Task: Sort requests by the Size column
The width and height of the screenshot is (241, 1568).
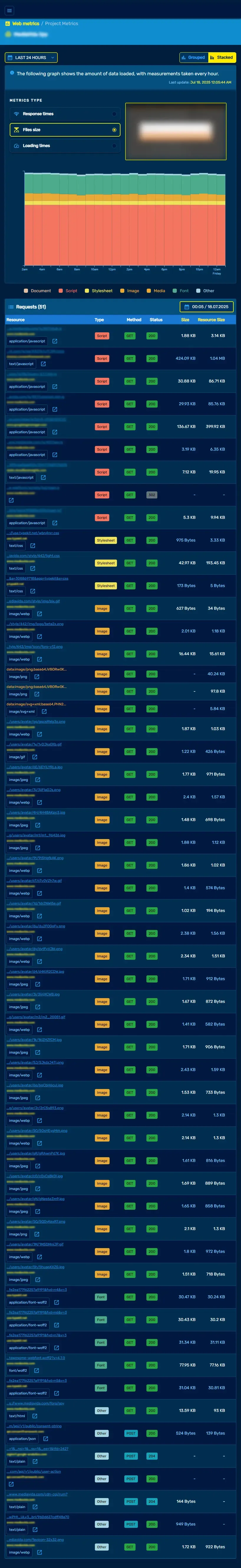Action: point(185,320)
